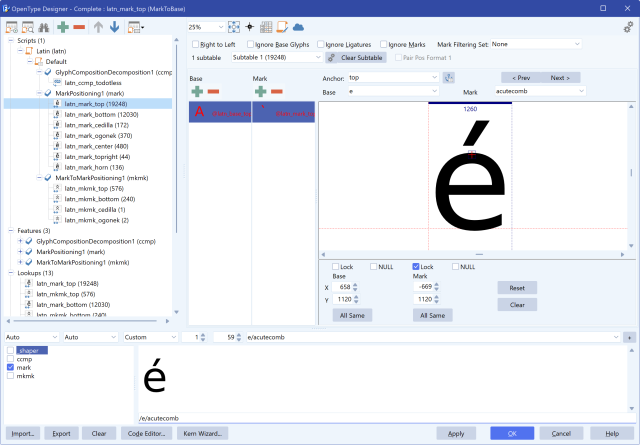This screenshot has width=640, height=445.
Task: Select latn_mark_ogonek (370) lookup
Action: click(98, 136)
